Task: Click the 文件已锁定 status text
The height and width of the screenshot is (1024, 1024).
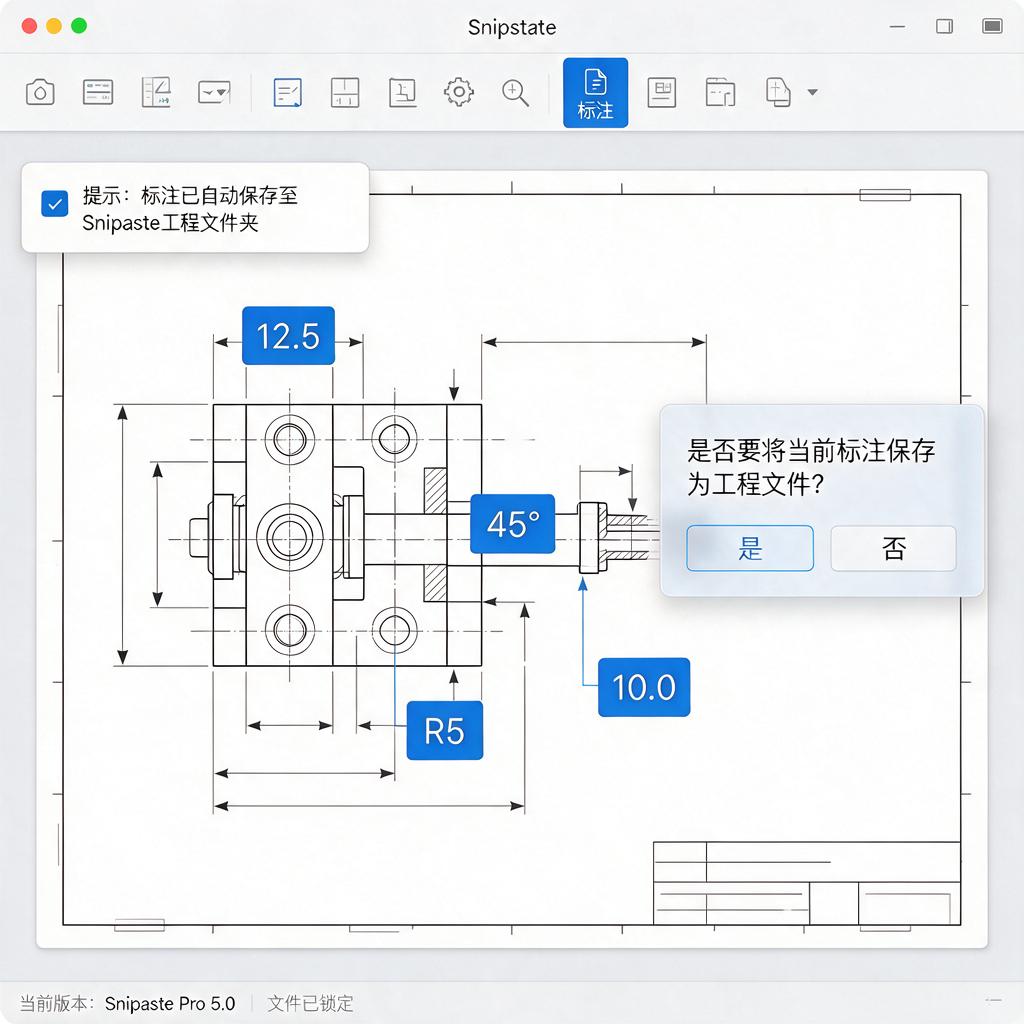Action: click(x=311, y=1003)
